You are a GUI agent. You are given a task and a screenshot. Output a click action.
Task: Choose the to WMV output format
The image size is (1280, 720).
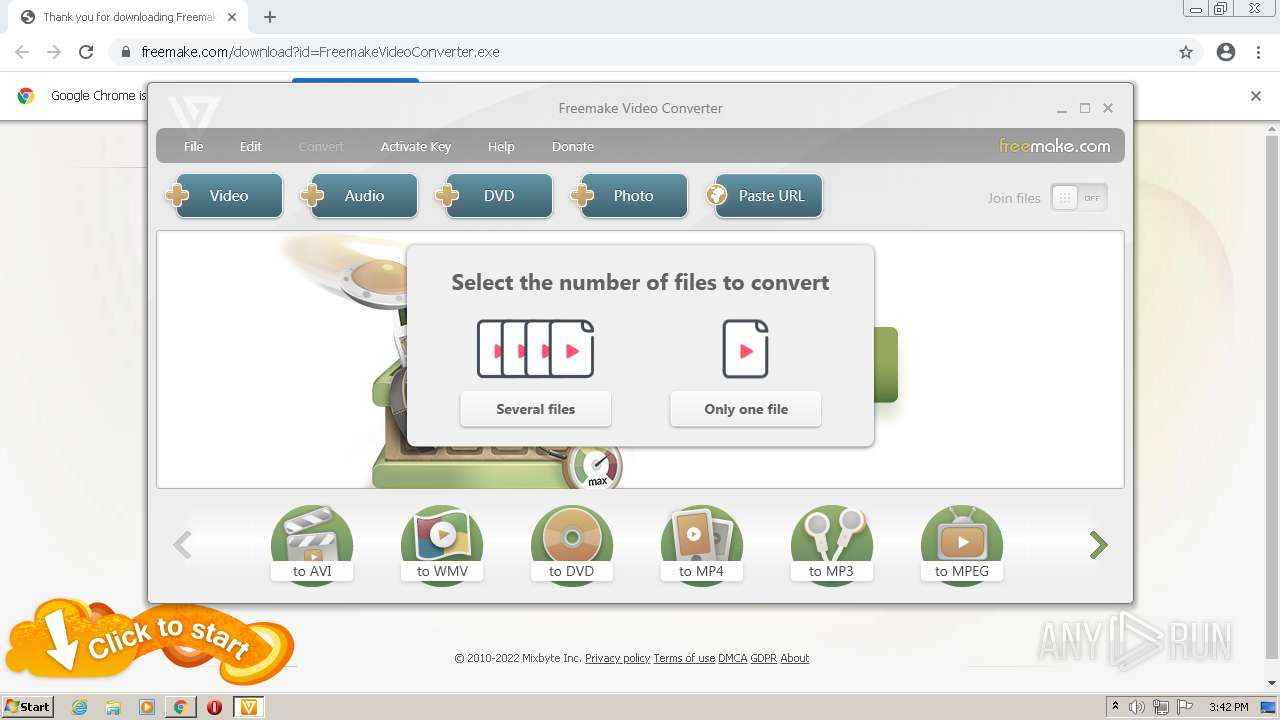(x=442, y=545)
